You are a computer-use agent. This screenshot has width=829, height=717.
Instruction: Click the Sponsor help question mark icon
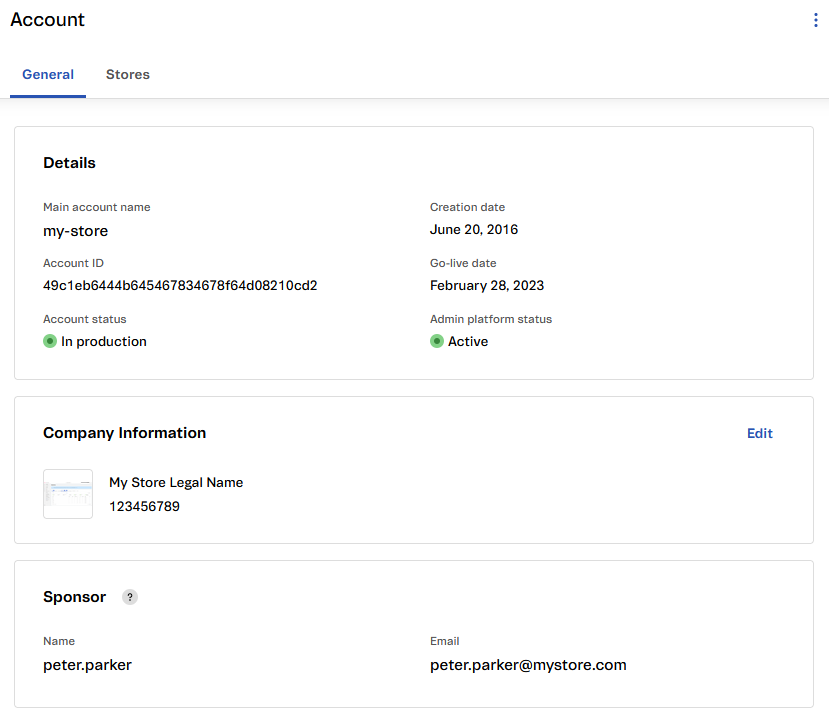click(x=130, y=597)
